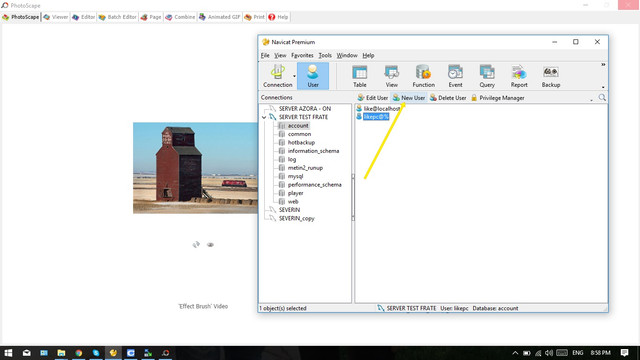The width and height of the screenshot is (640, 360).
Task: Select the common database
Action: [299, 134]
